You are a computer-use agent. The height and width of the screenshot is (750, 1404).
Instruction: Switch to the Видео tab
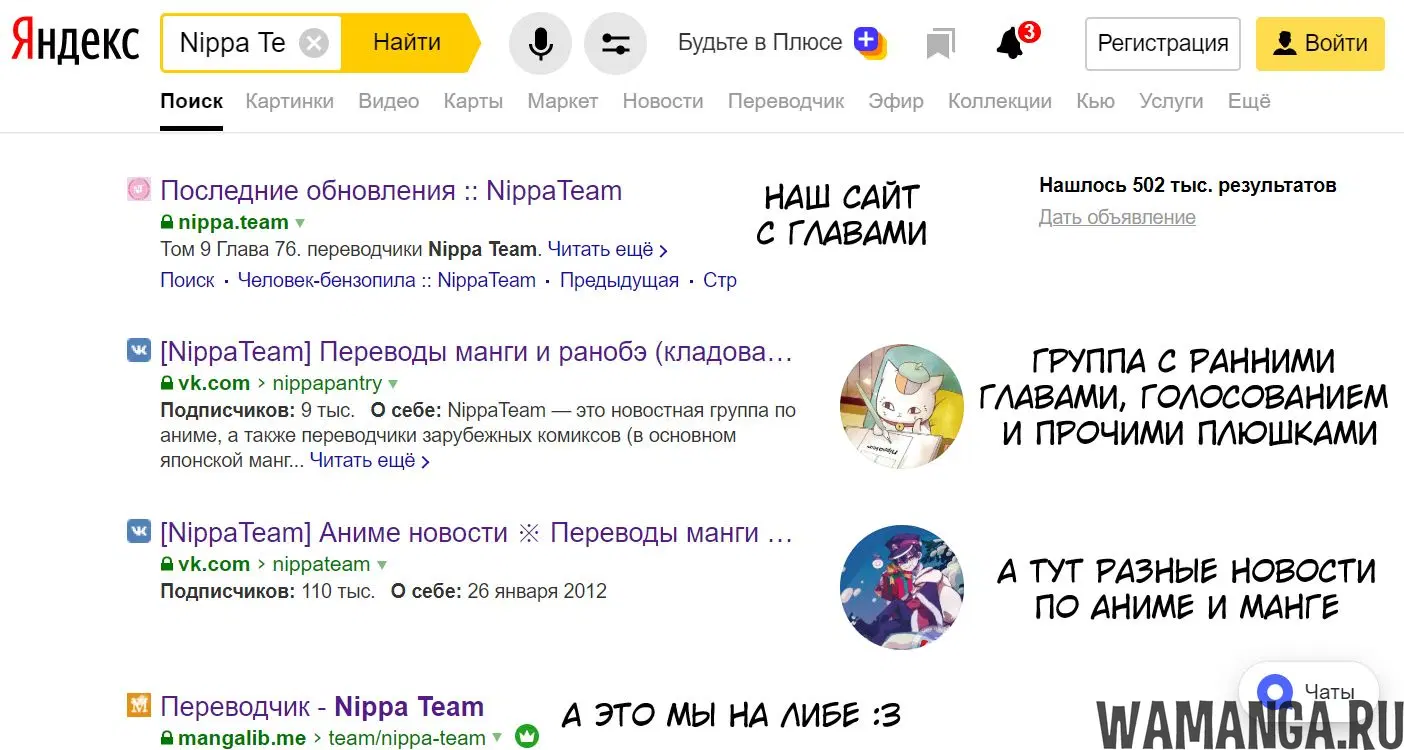coord(389,101)
